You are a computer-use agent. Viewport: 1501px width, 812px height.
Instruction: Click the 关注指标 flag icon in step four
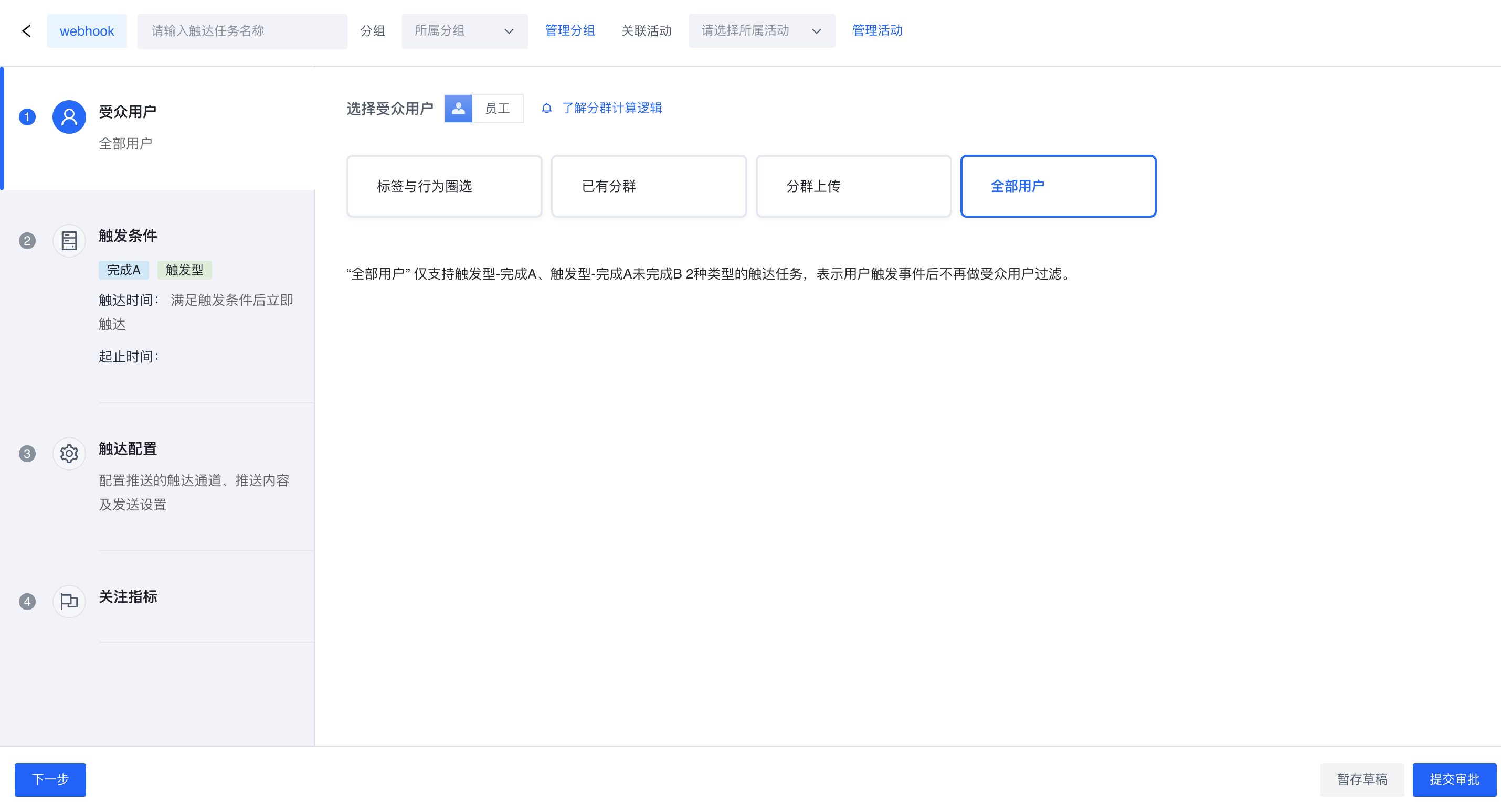(69, 601)
